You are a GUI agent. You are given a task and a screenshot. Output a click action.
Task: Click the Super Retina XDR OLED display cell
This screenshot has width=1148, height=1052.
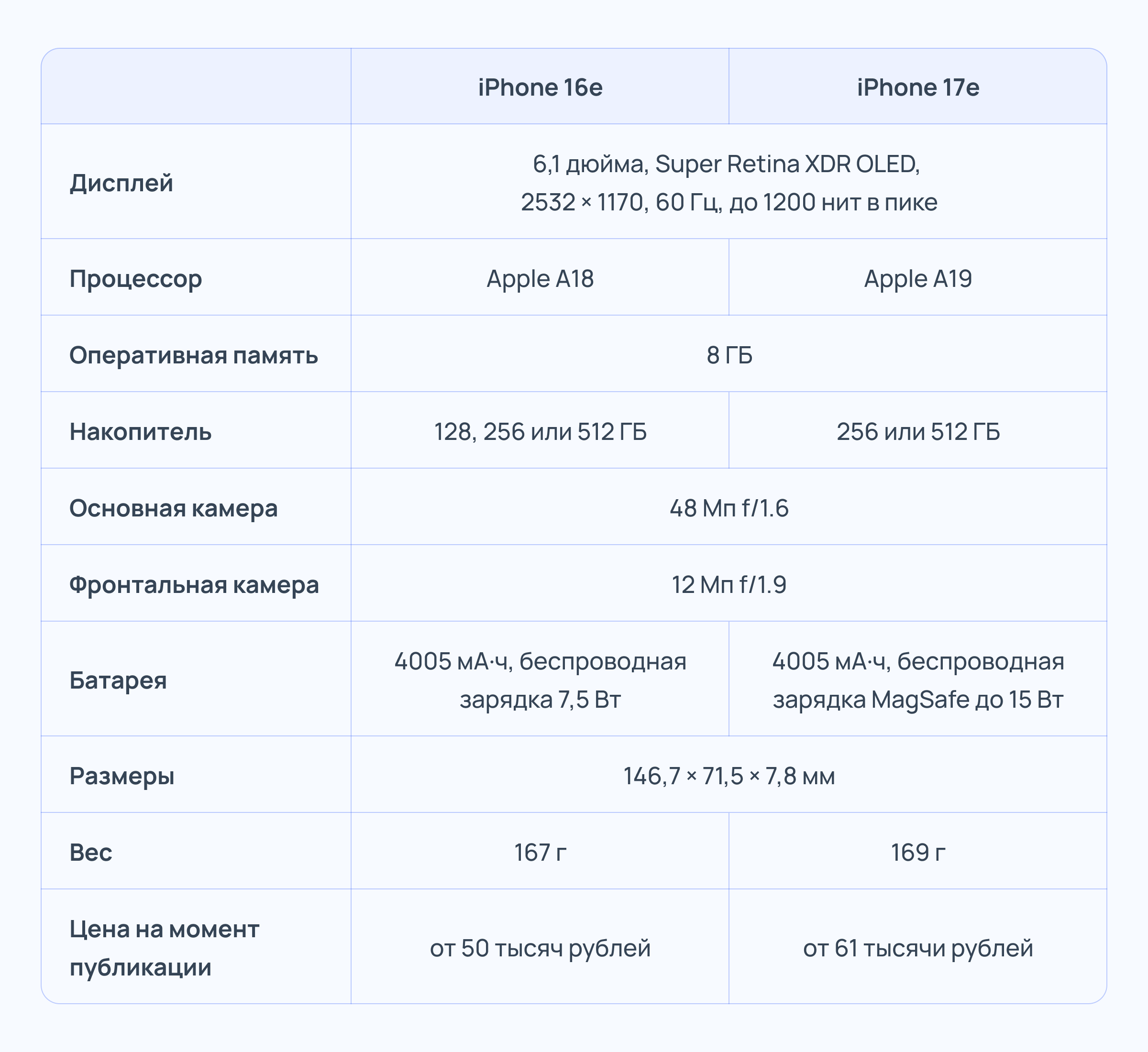(729, 183)
